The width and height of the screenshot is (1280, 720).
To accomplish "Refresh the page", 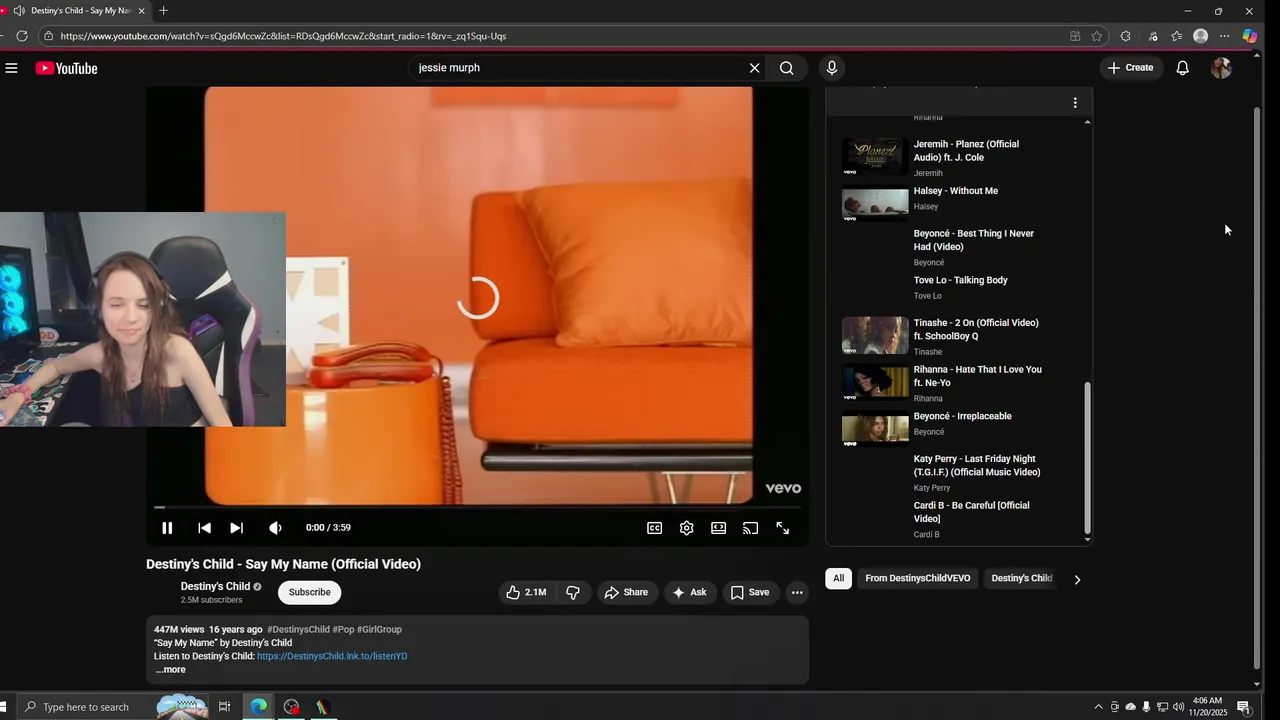I will tap(21, 36).
